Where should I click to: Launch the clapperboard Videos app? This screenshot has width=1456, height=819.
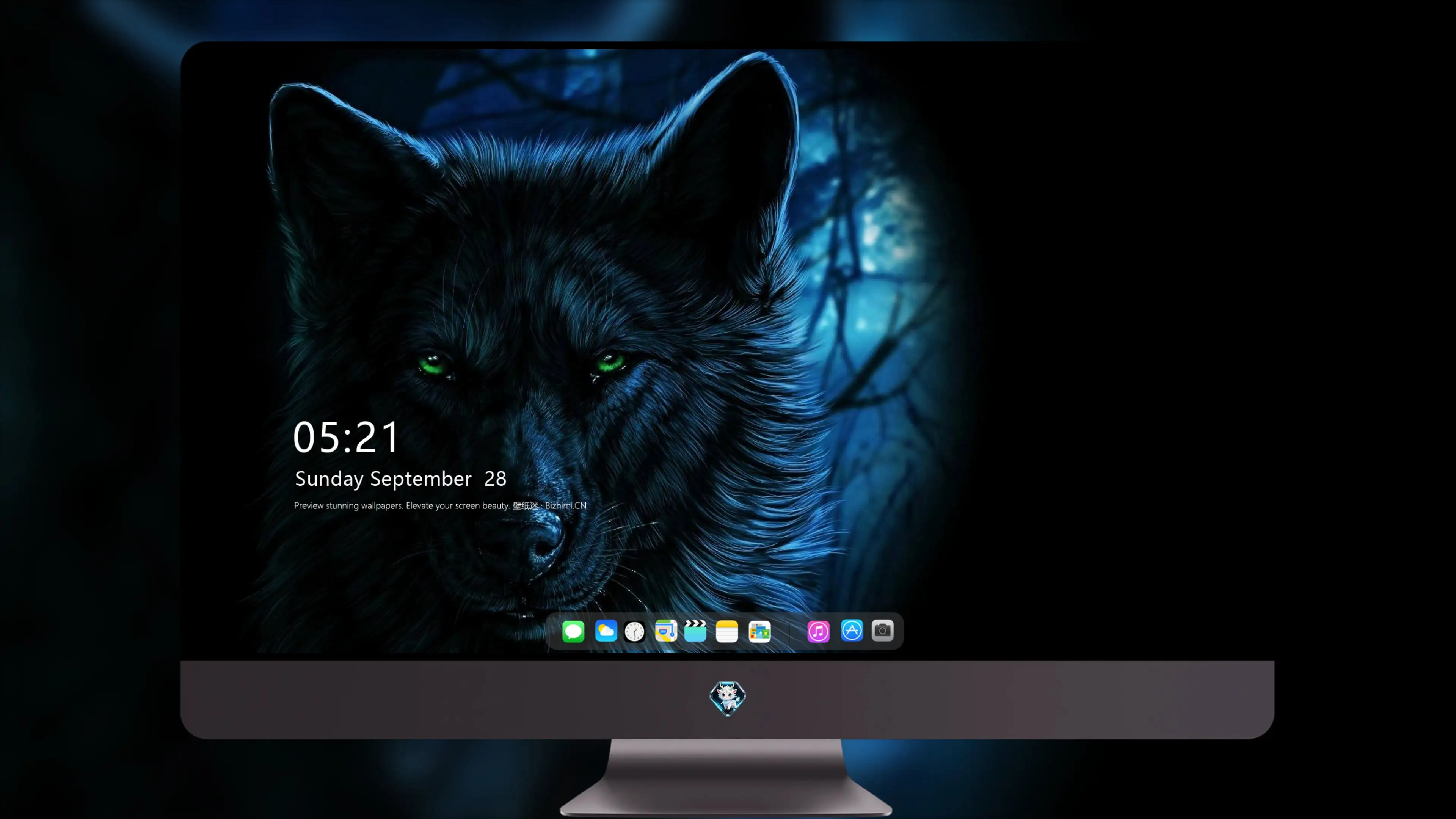pos(695,631)
